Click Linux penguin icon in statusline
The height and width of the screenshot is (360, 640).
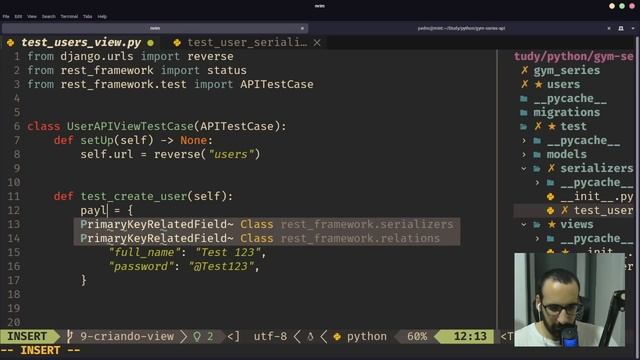(x=311, y=336)
